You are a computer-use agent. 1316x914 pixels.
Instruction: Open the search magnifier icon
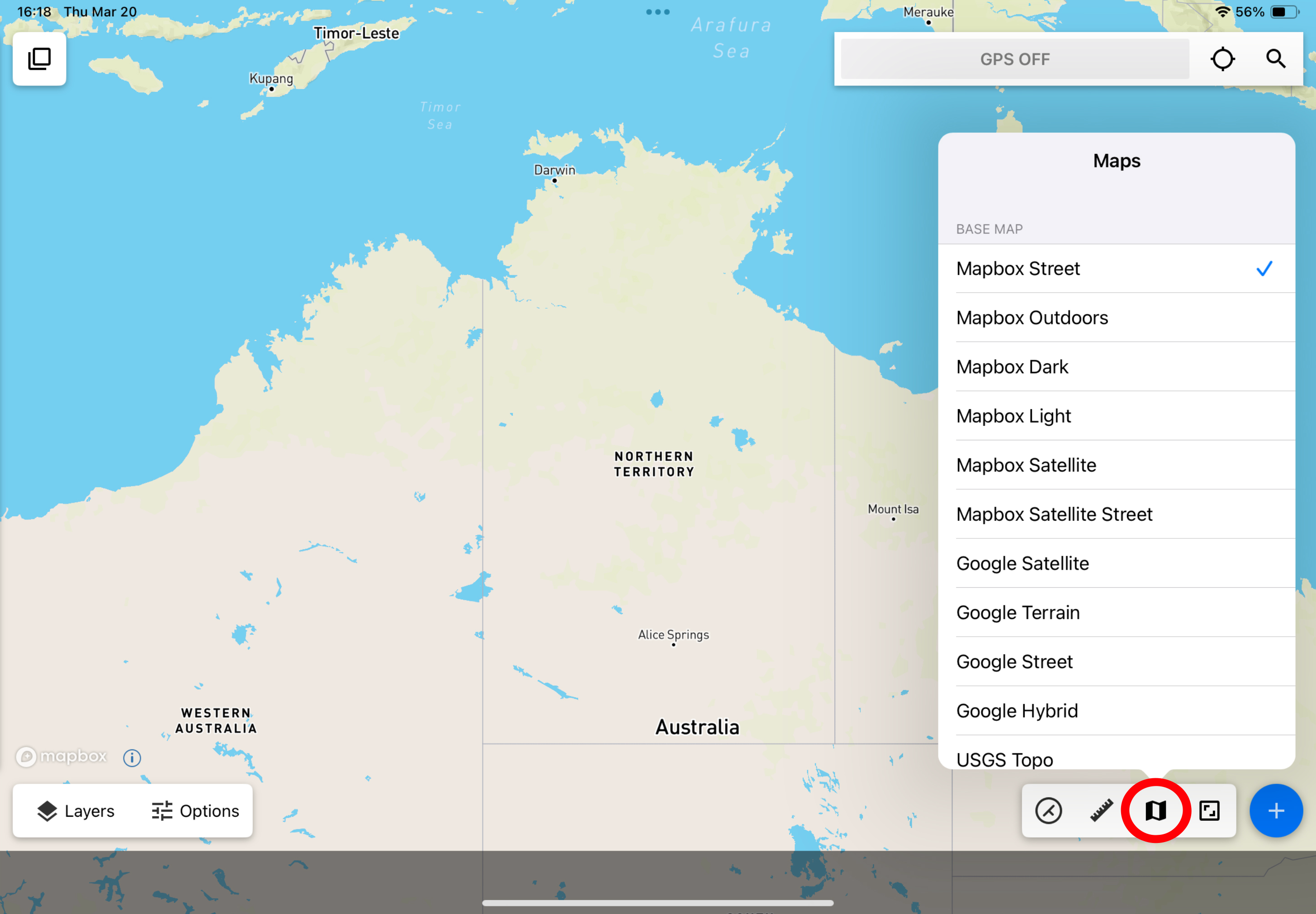(x=1275, y=59)
